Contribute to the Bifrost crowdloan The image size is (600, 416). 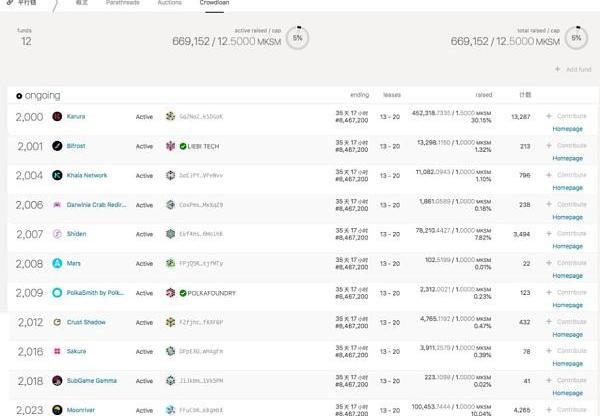coord(566,145)
